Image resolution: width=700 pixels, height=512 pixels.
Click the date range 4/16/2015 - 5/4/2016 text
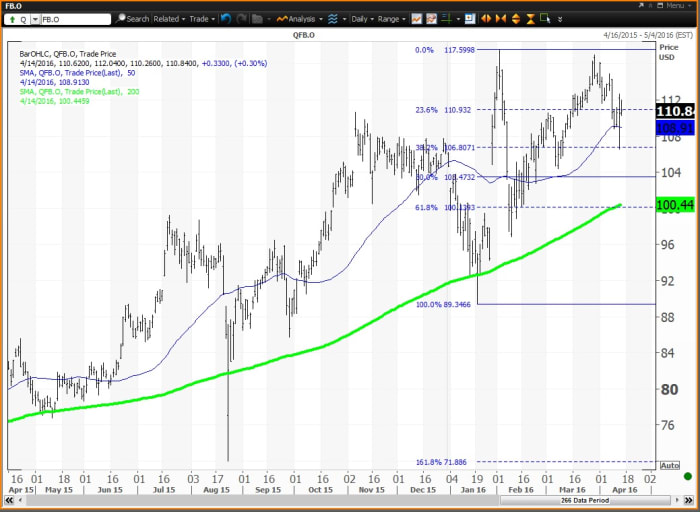pyautogui.click(x=648, y=34)
